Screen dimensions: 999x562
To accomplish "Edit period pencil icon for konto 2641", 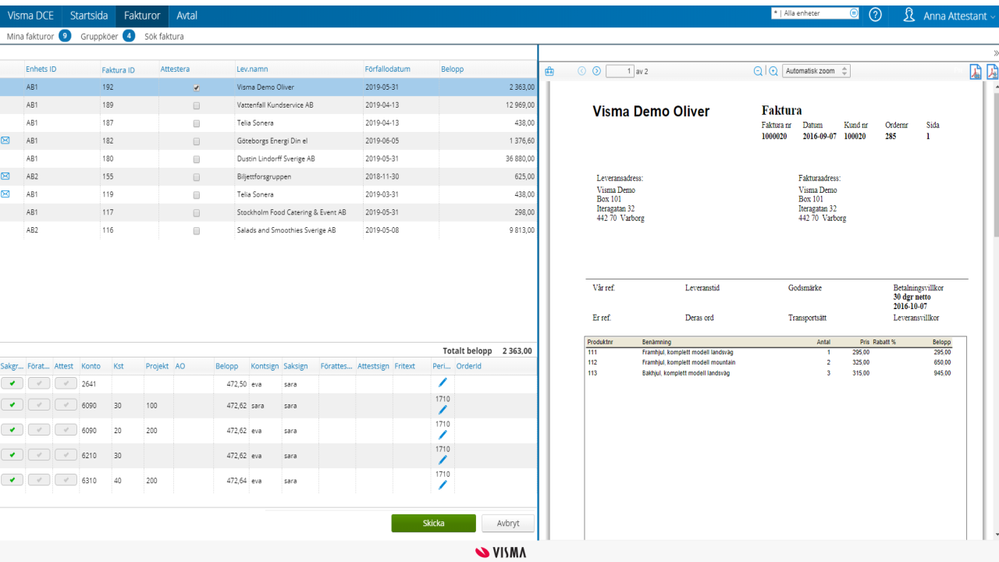I will [442, 383].
